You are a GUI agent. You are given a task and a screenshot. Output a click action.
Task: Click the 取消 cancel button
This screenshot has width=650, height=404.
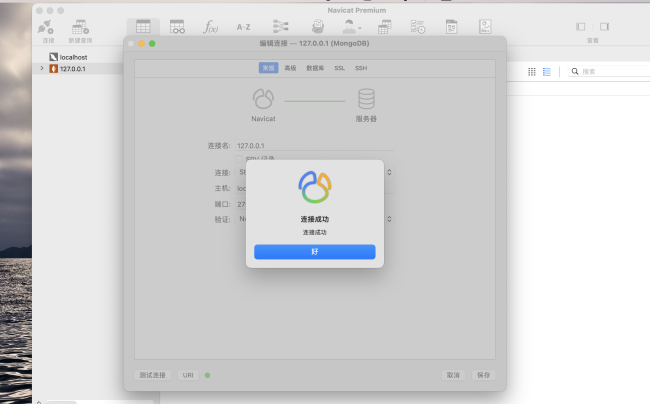[453, 375]
